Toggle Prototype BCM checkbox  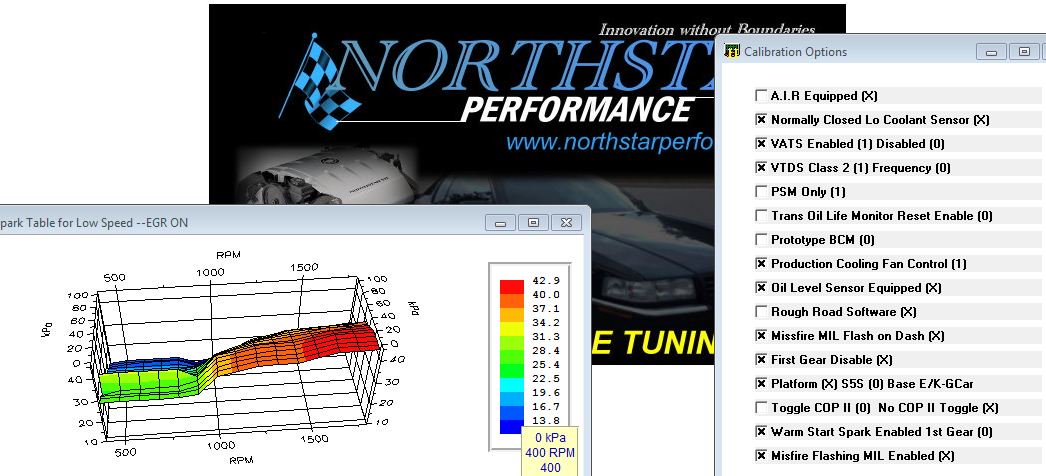pos(761,240)
